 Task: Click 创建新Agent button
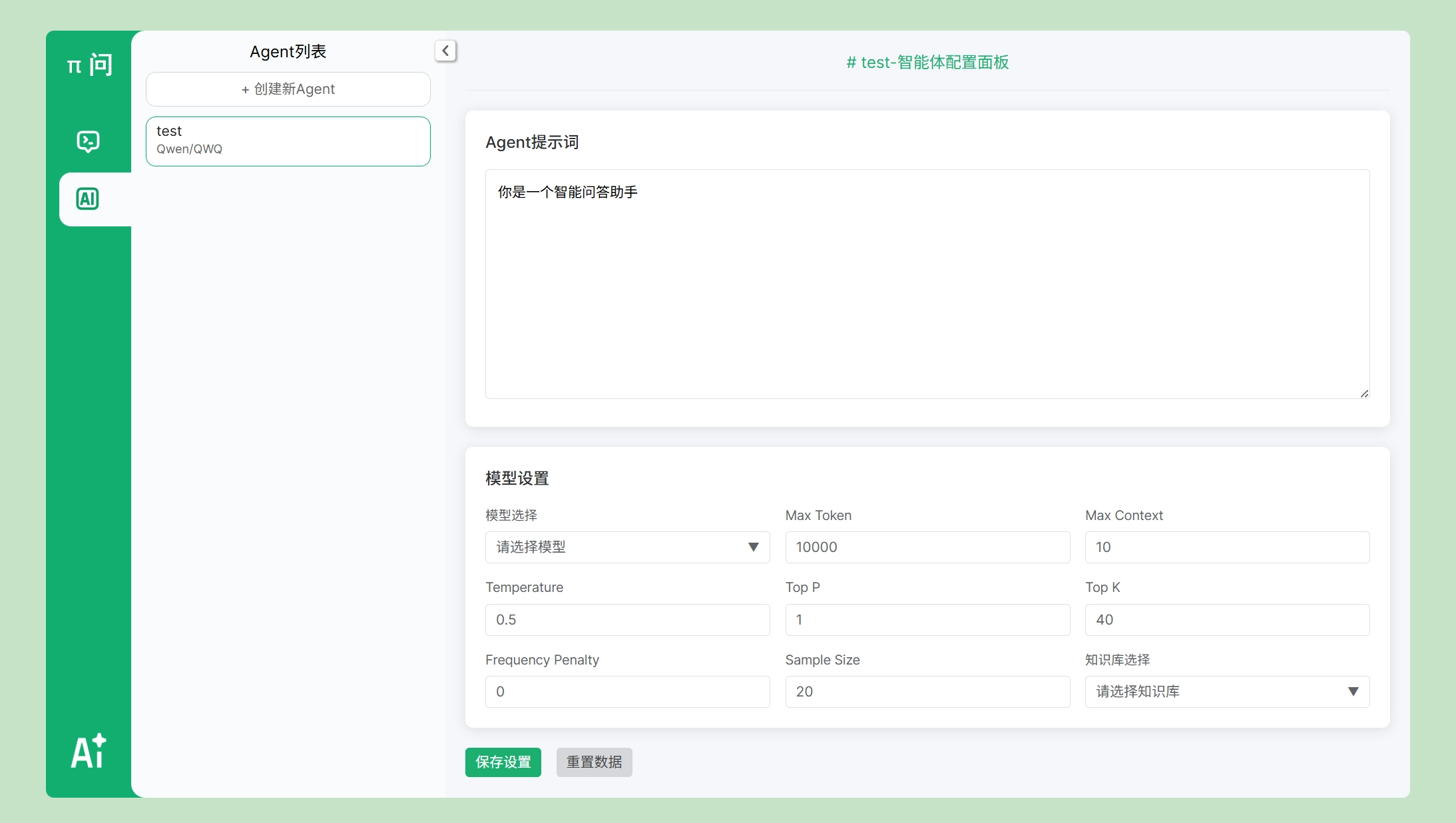pos(288,89)
